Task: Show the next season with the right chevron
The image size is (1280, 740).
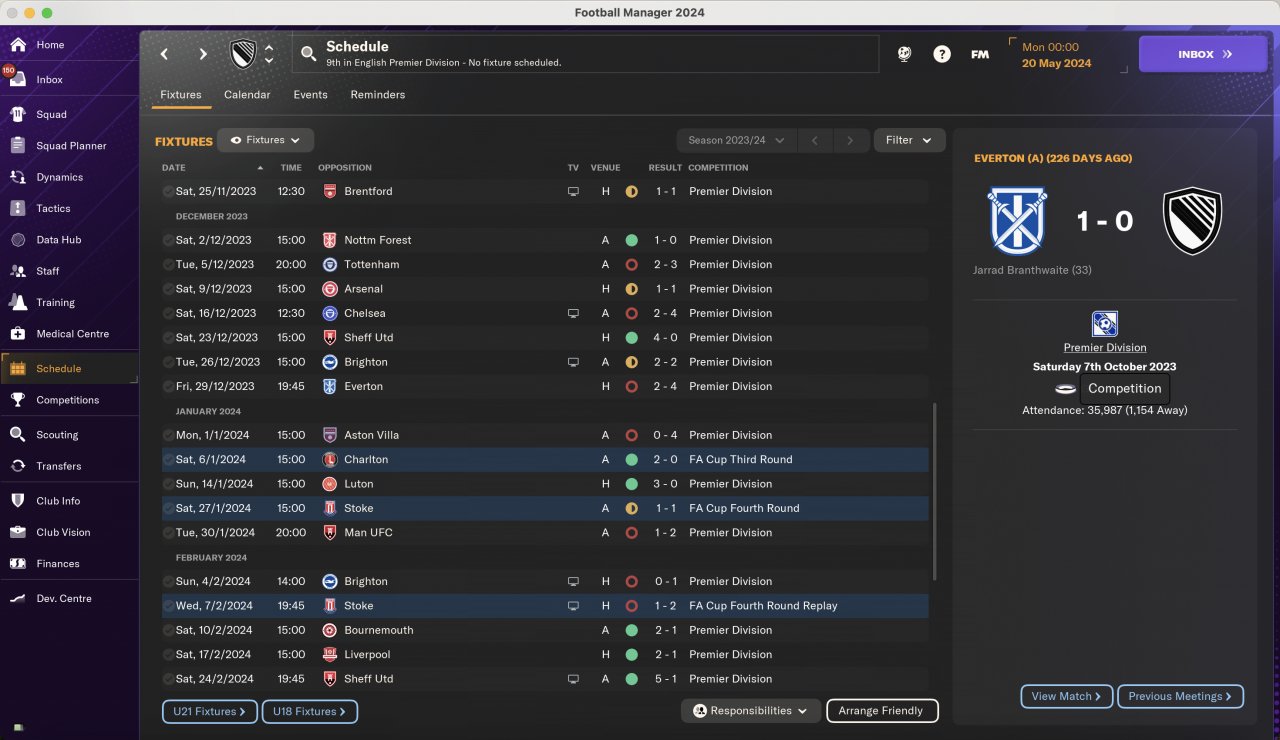Action: point(850,140)
